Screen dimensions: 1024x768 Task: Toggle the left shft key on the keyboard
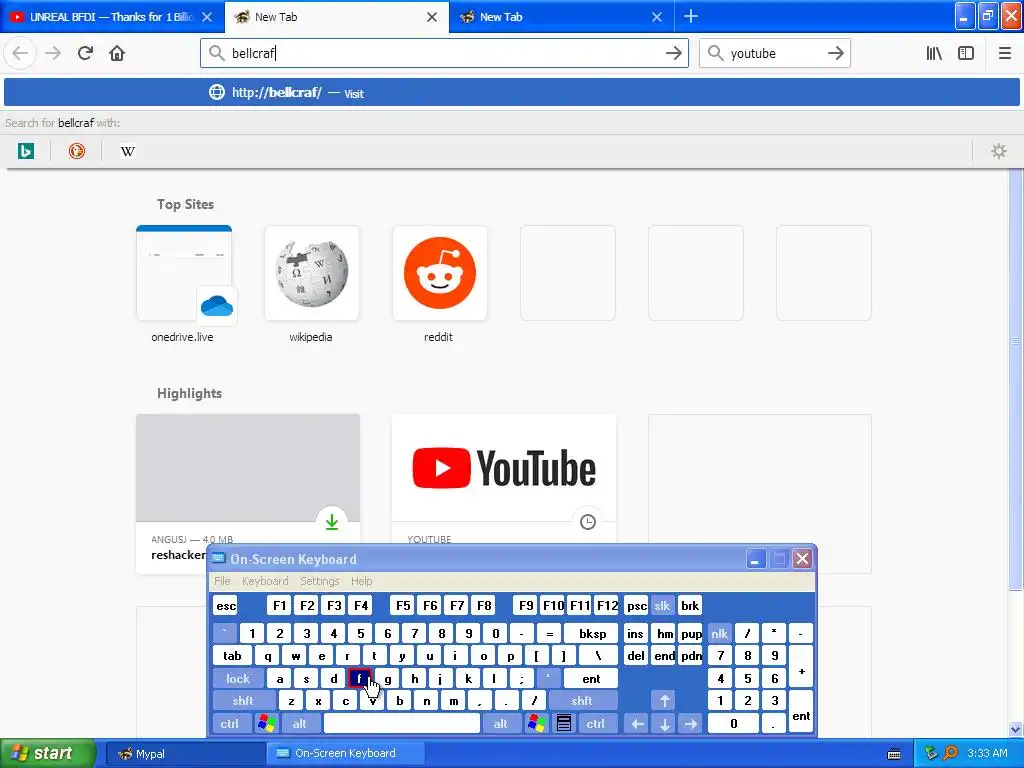[x=243, y=701]
